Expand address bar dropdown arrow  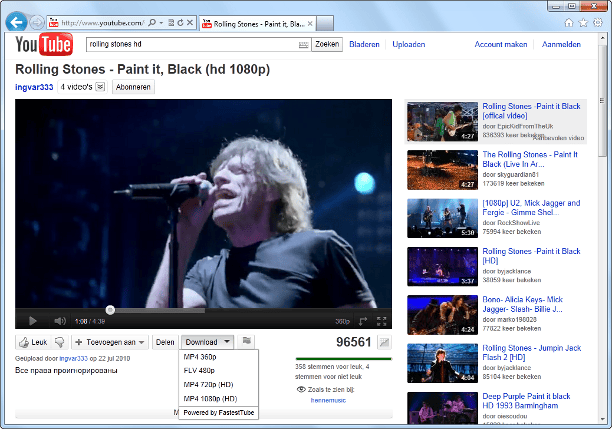pyautogui.click(x=161, y=23)
